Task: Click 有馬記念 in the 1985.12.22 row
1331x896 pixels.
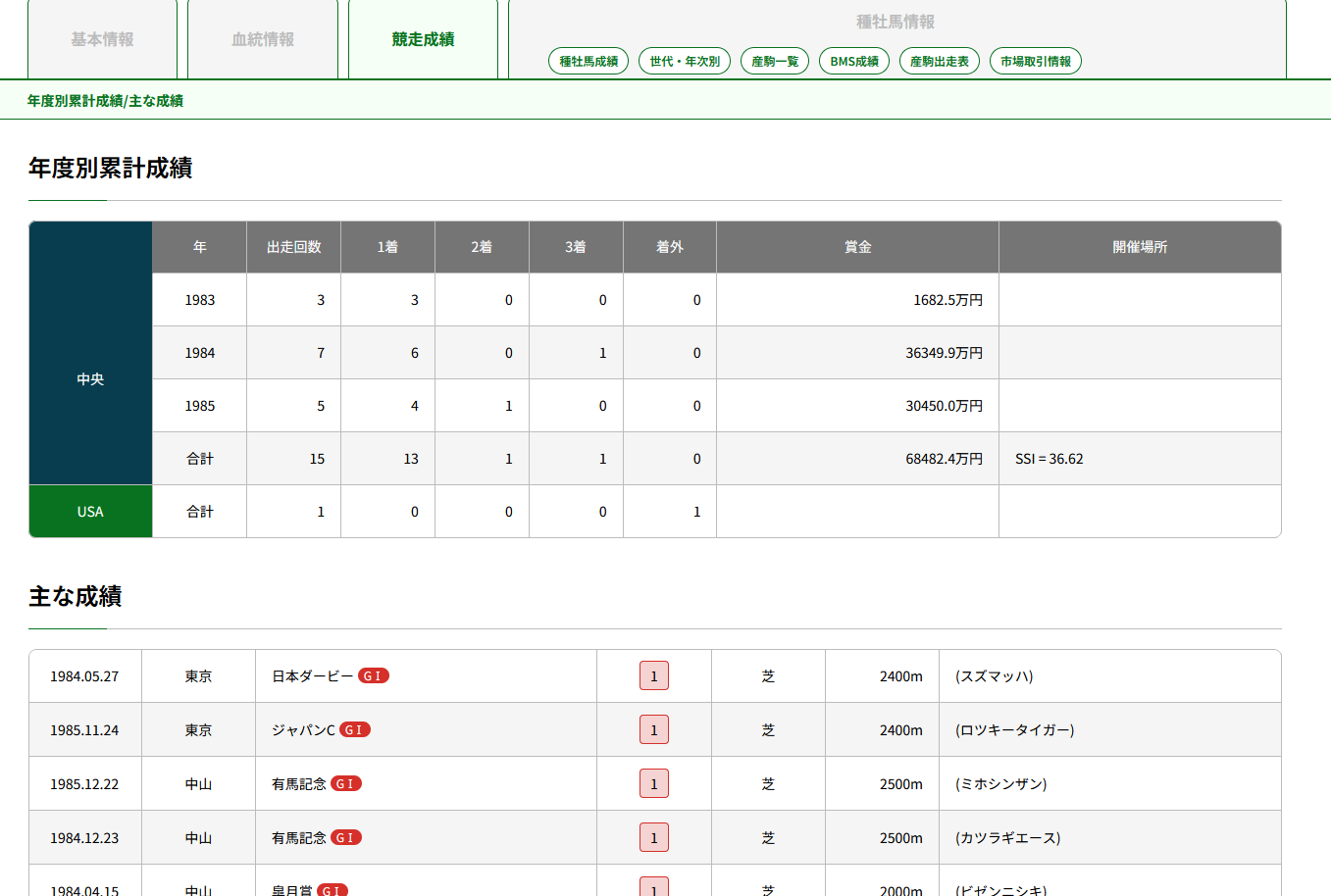Action: [x=299, y=784]
